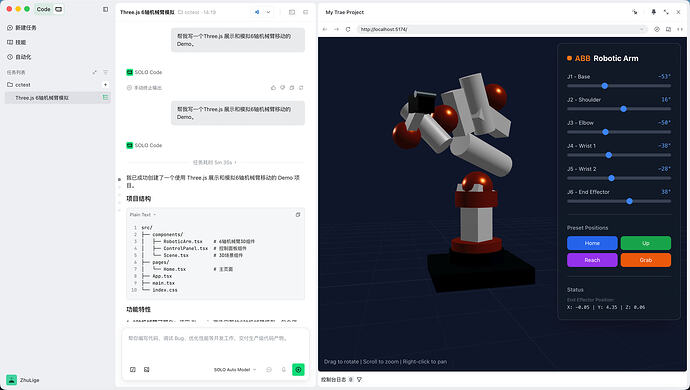Click the panel layout icon in chat header

[292, 12]
